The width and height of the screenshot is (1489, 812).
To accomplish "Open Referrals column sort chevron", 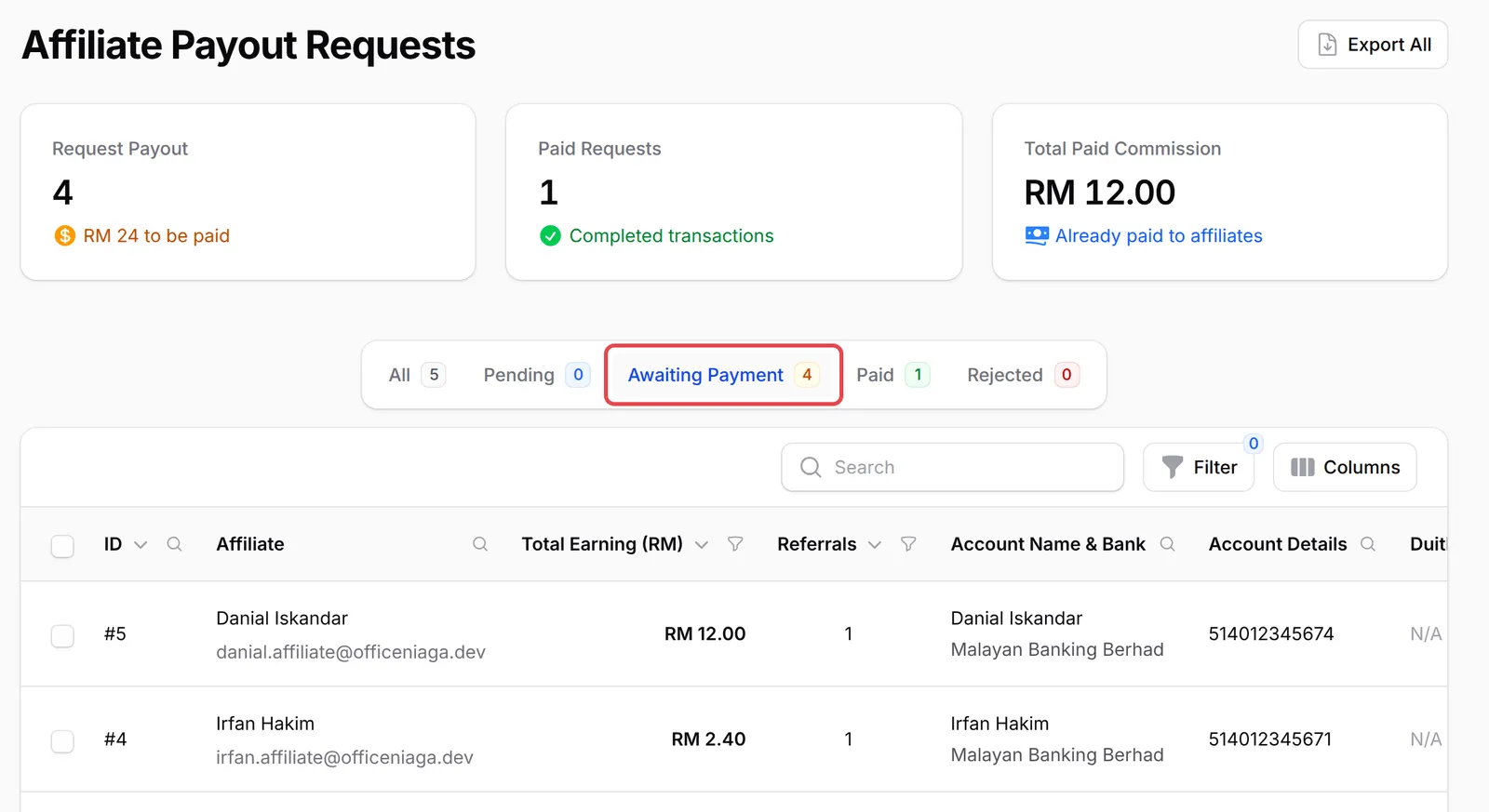I will (875, 545).
